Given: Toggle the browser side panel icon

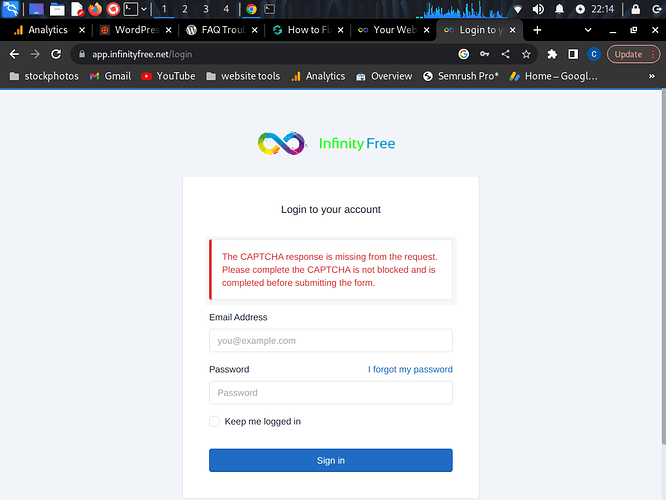Looking at the screenshot, I should (573, 54).
